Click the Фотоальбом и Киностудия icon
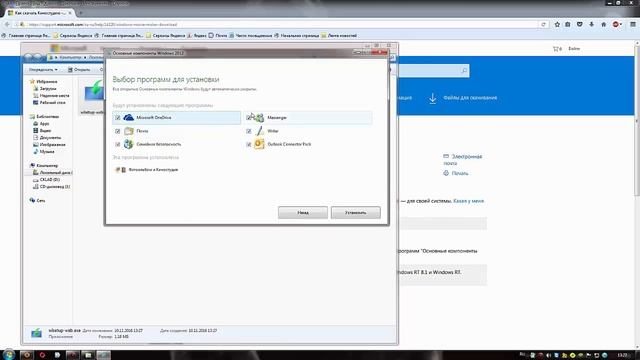 click(120, 169)
